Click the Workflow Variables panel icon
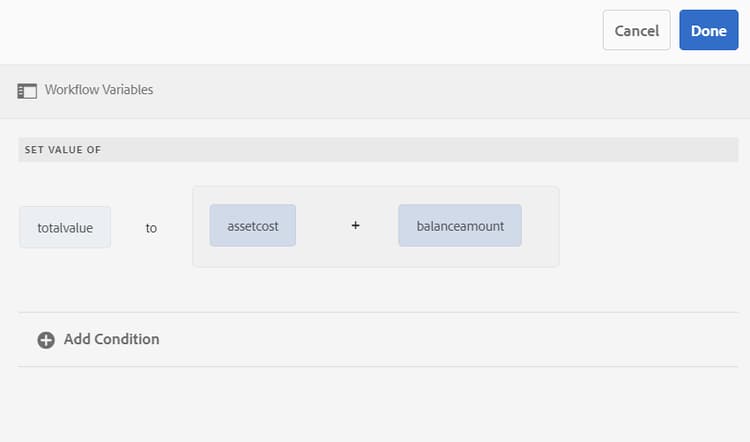 click(27, 90)
